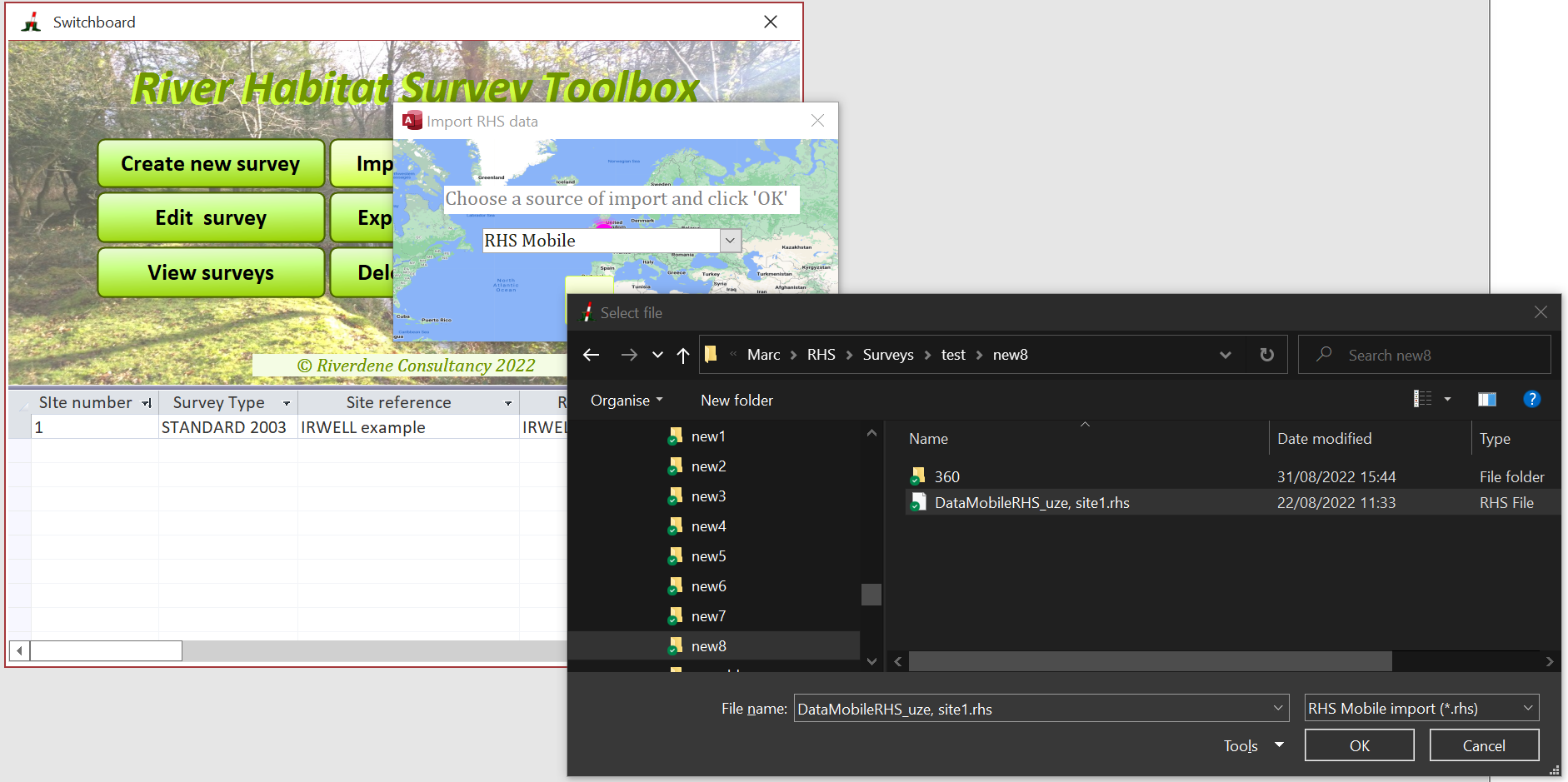Open Site reference column filter dropdown
Viewport: 1568px width, 782px height.
point(508,403)
